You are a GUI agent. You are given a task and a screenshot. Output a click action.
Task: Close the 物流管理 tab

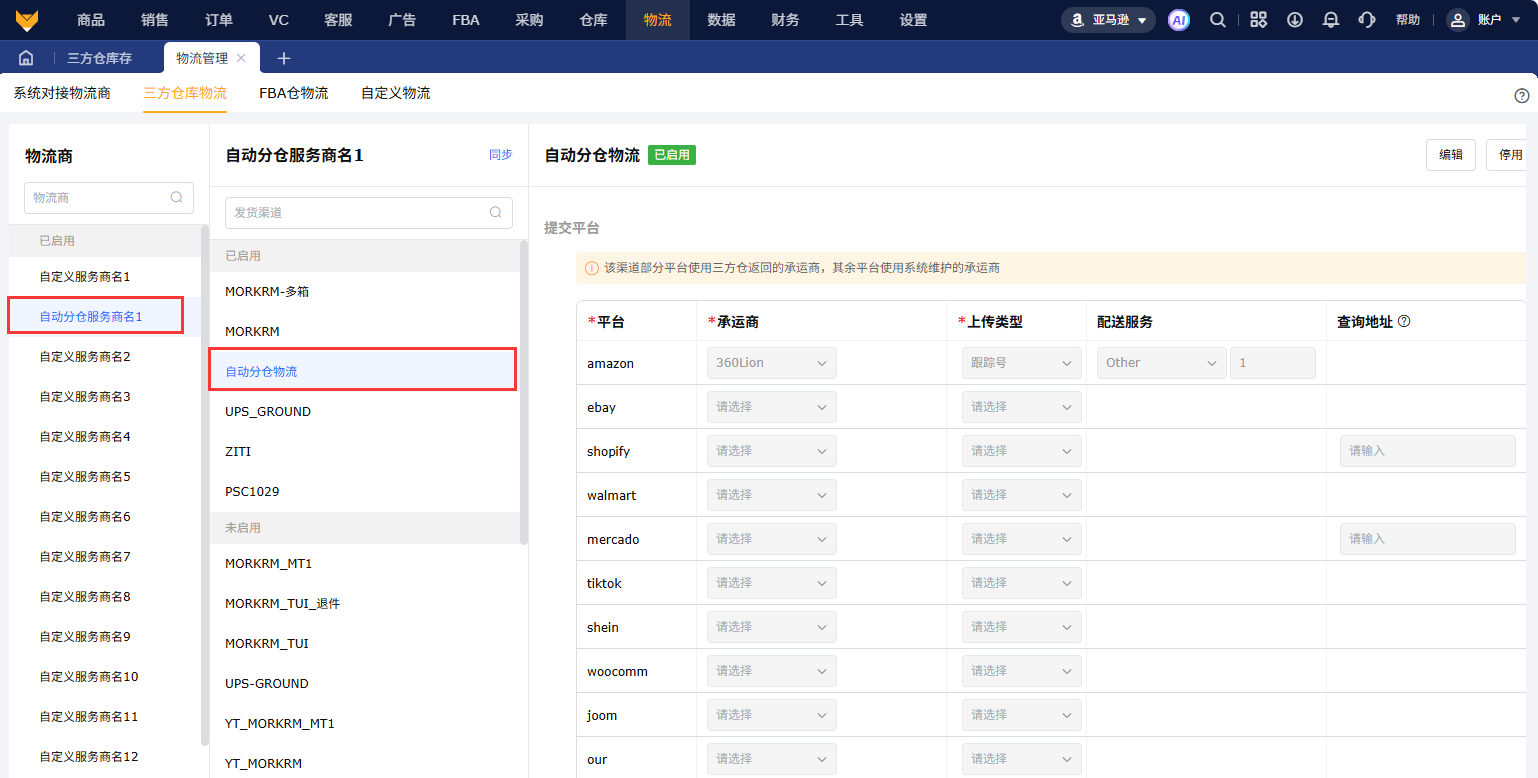[x=241, y=58]
